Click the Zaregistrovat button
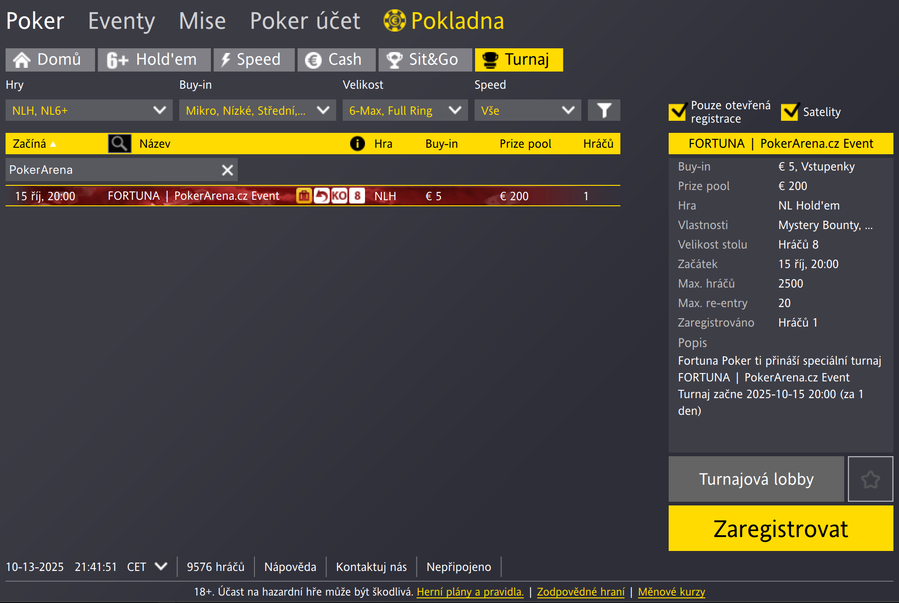This screenshot has width=899, height=603. [x=780, y=528]
